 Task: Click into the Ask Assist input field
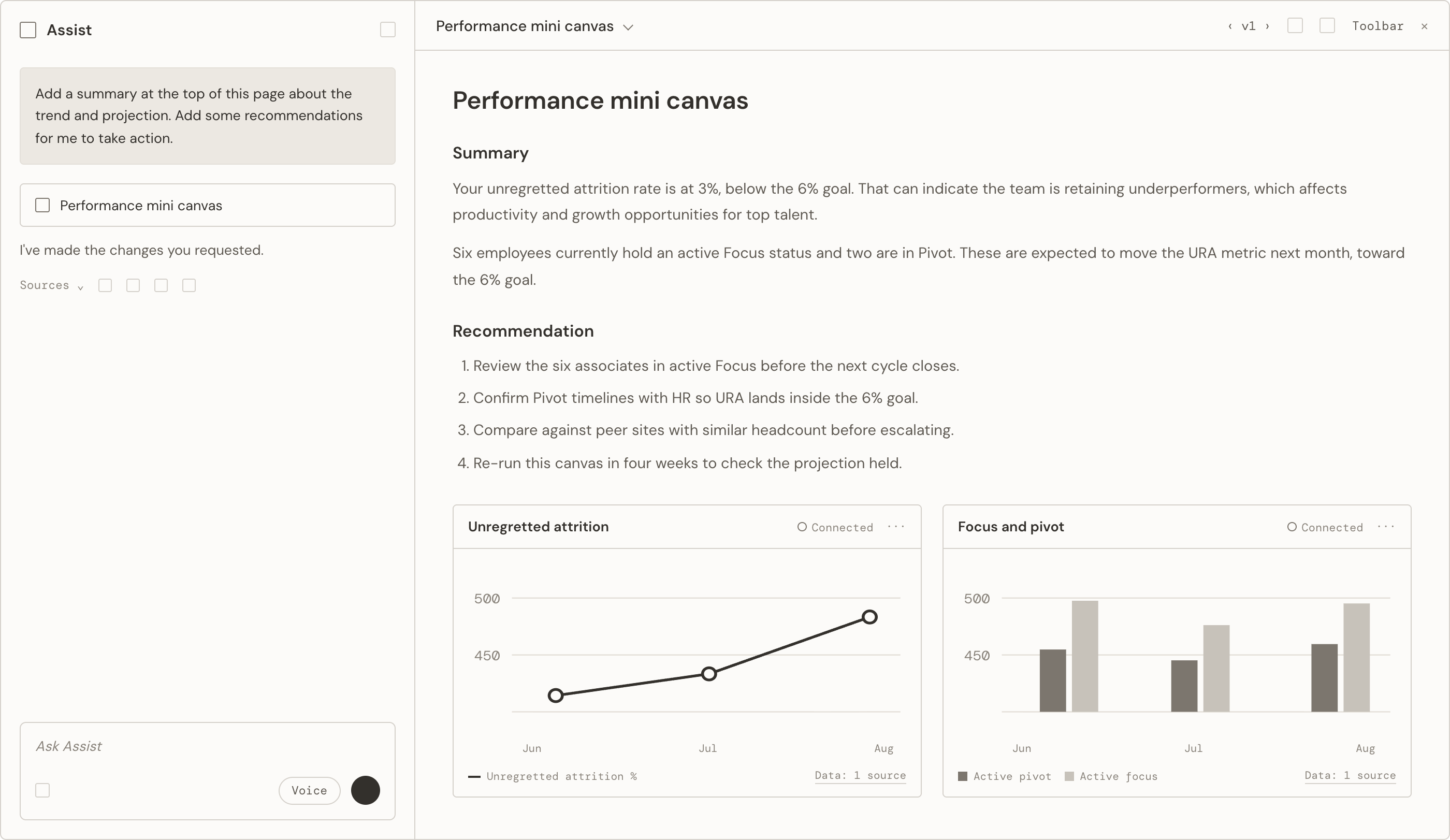coord(208,747)
